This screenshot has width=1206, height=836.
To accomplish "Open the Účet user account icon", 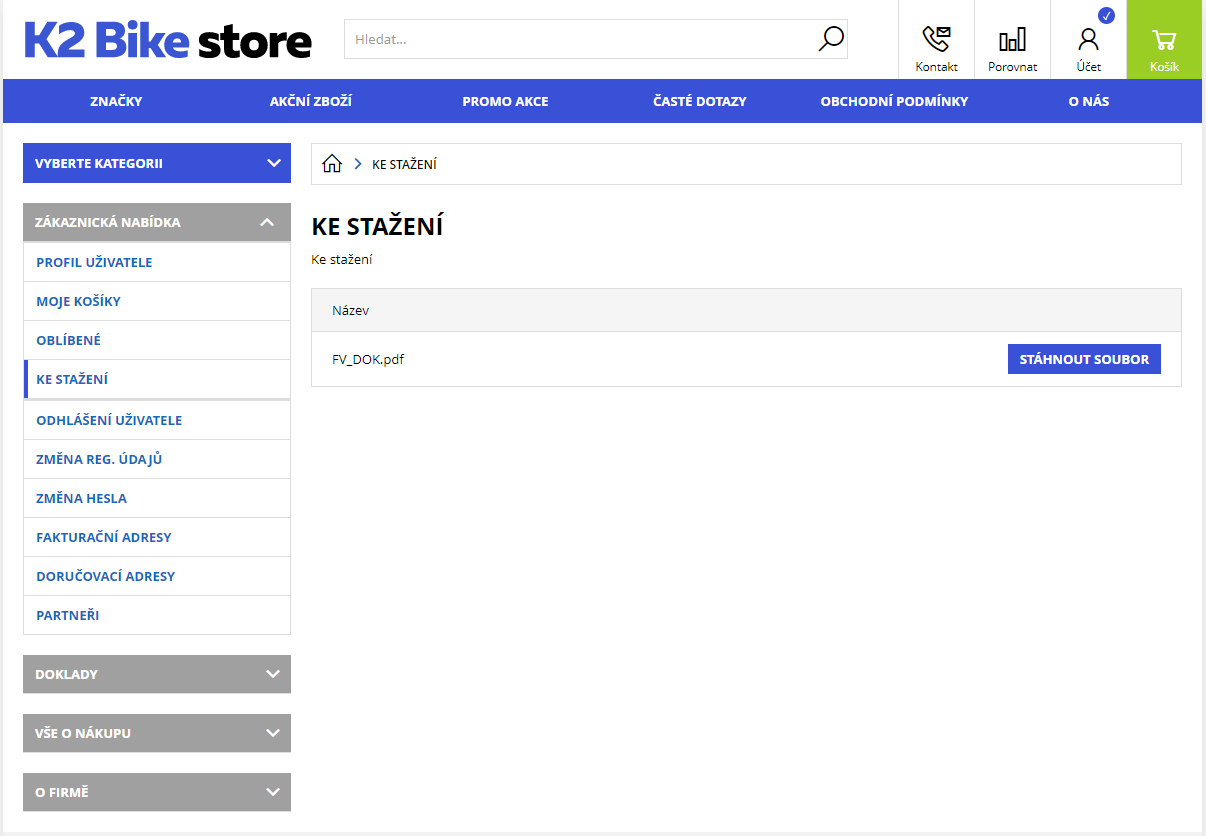I will point(1088,40).
